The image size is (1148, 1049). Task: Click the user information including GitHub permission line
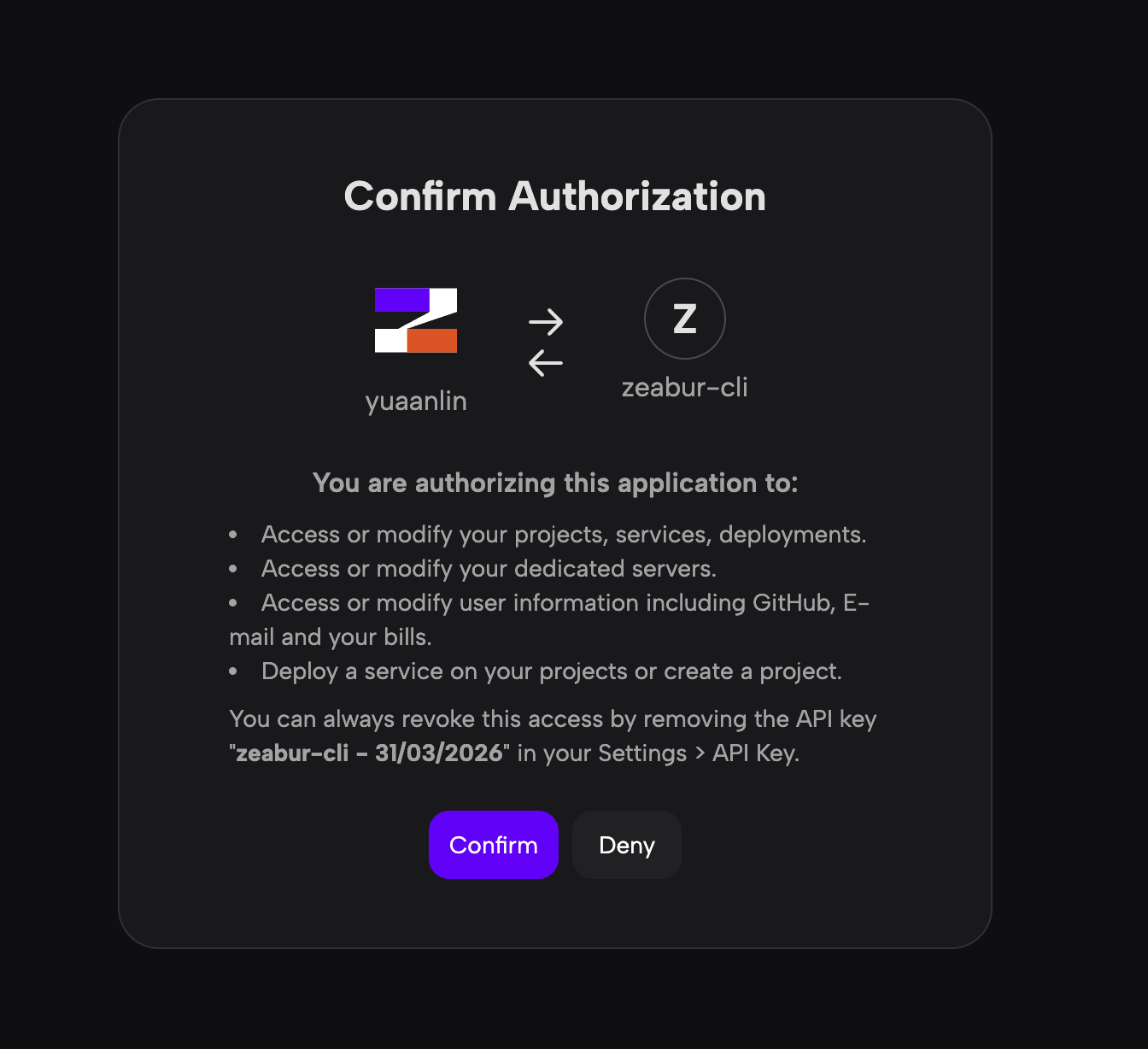tap(564, 602)
